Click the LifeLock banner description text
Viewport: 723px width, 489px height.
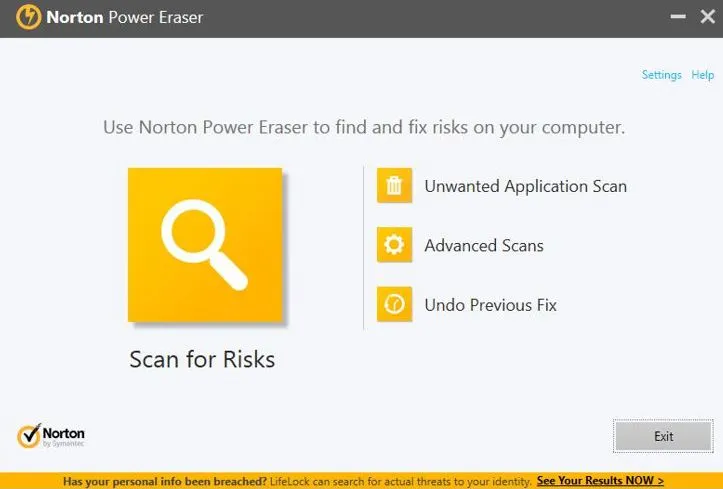click(x=401, y=482)
